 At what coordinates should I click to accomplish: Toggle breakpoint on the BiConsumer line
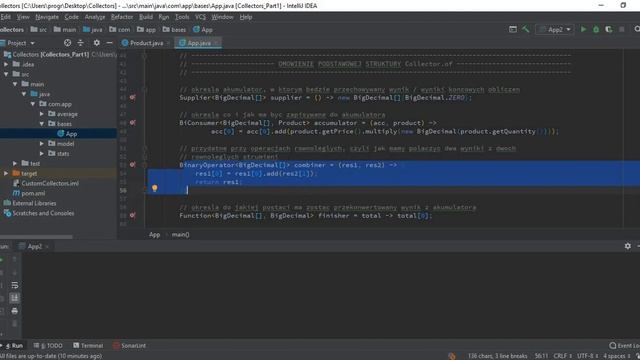133,122
